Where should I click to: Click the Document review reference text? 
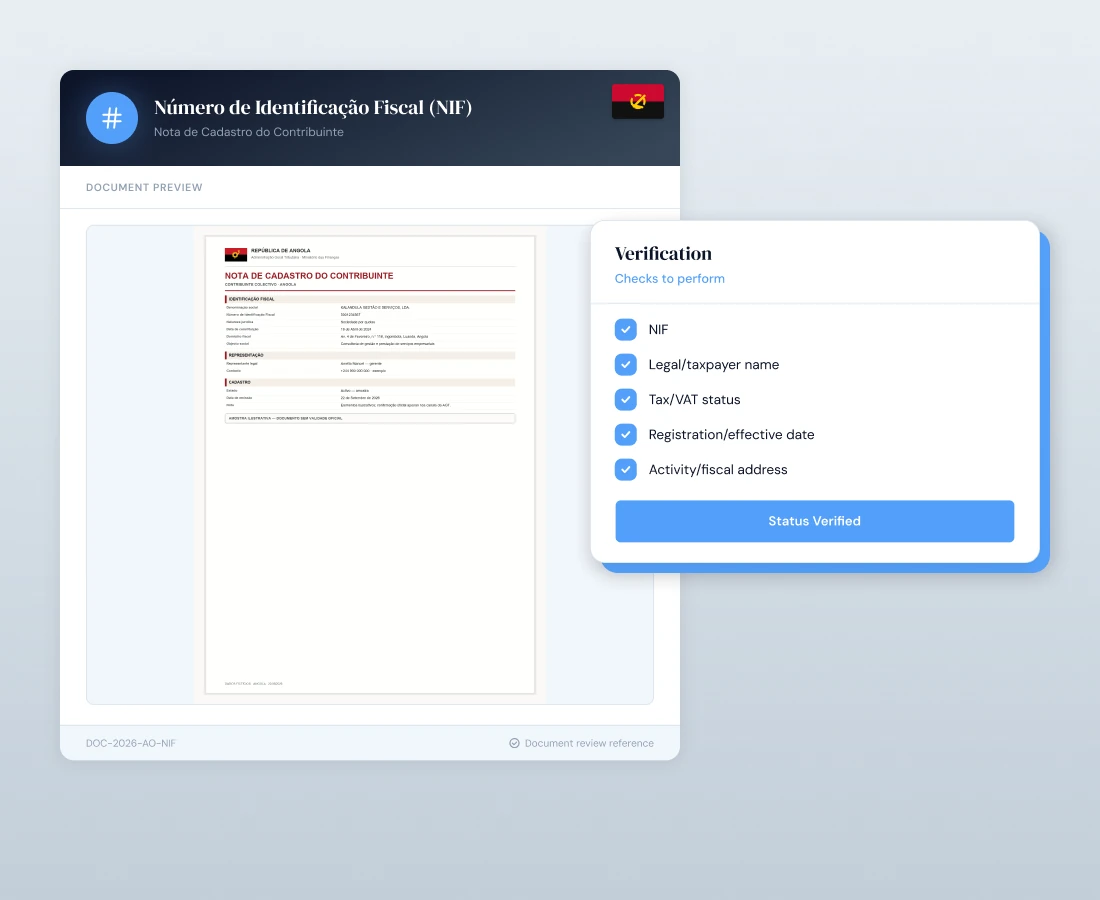pyautogui.click(x=589, y=743)
